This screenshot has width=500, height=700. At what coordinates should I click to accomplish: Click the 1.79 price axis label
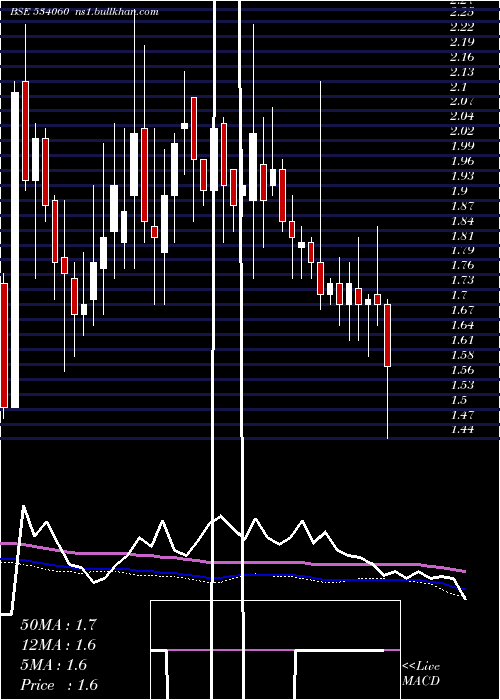click(x=462, y=250)
